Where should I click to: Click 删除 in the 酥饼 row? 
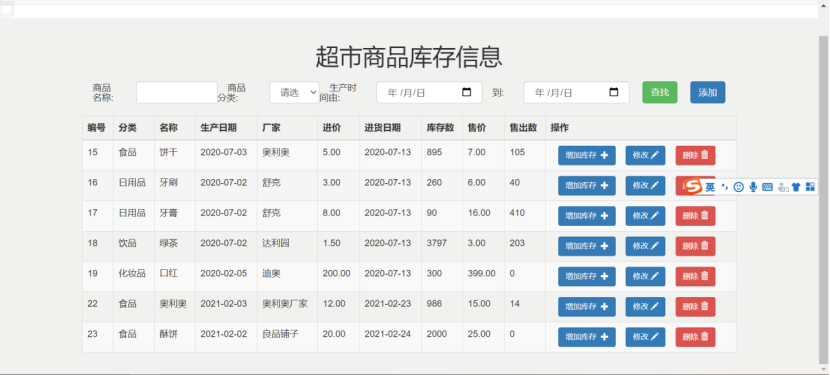(x=696, y=337)
